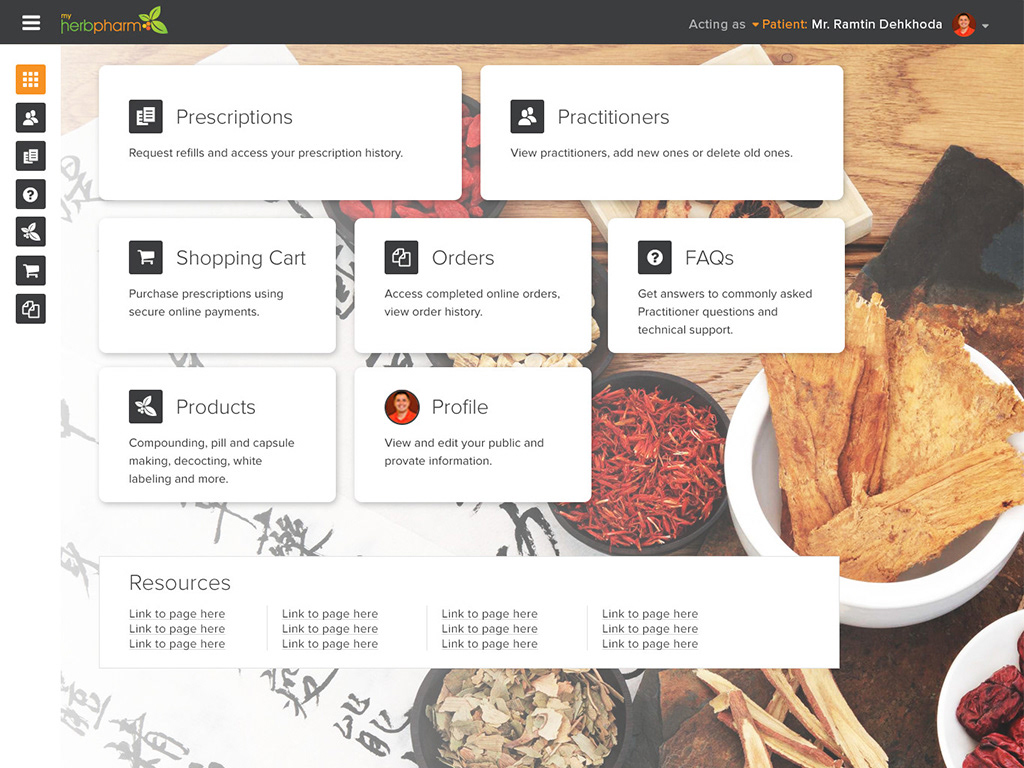This screenshot has height=768, width=1024.
Task: Click the my herbpharm logo
Action: point(114,22)
